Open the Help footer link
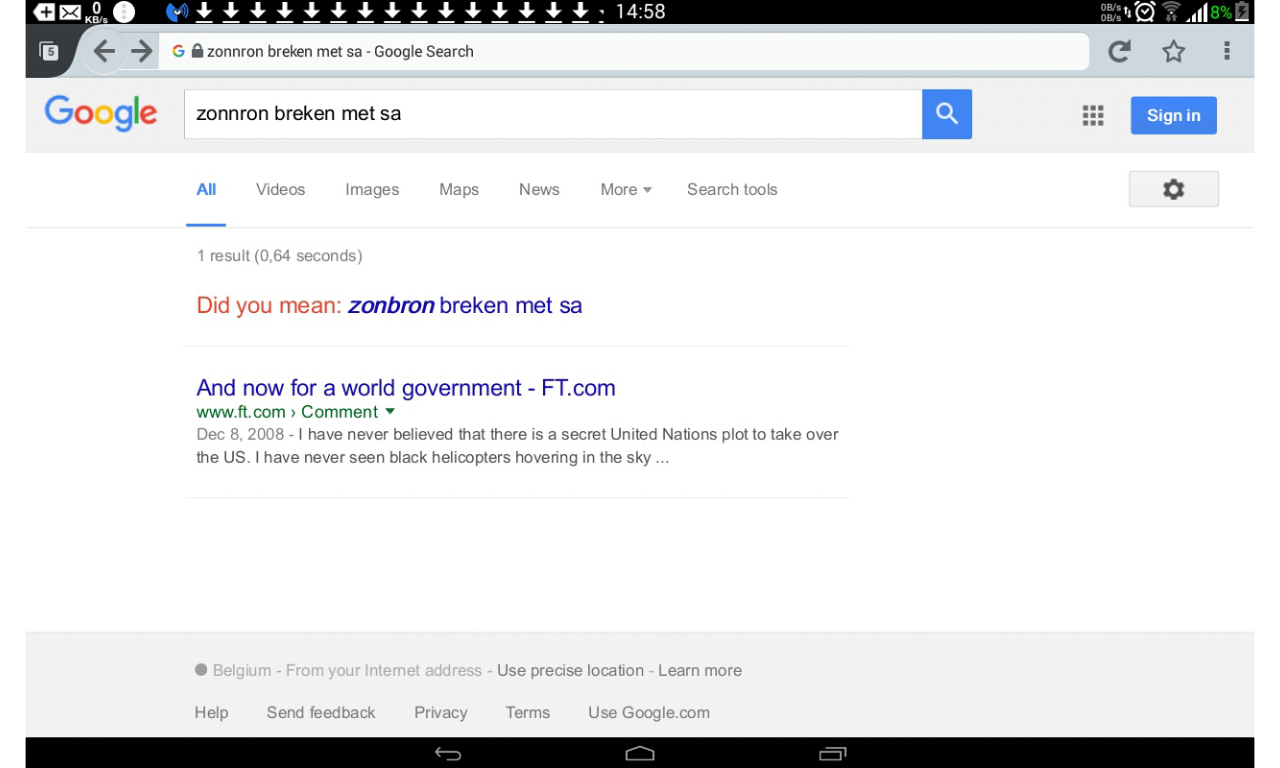The image size is (1280, 768). (211, 713)
